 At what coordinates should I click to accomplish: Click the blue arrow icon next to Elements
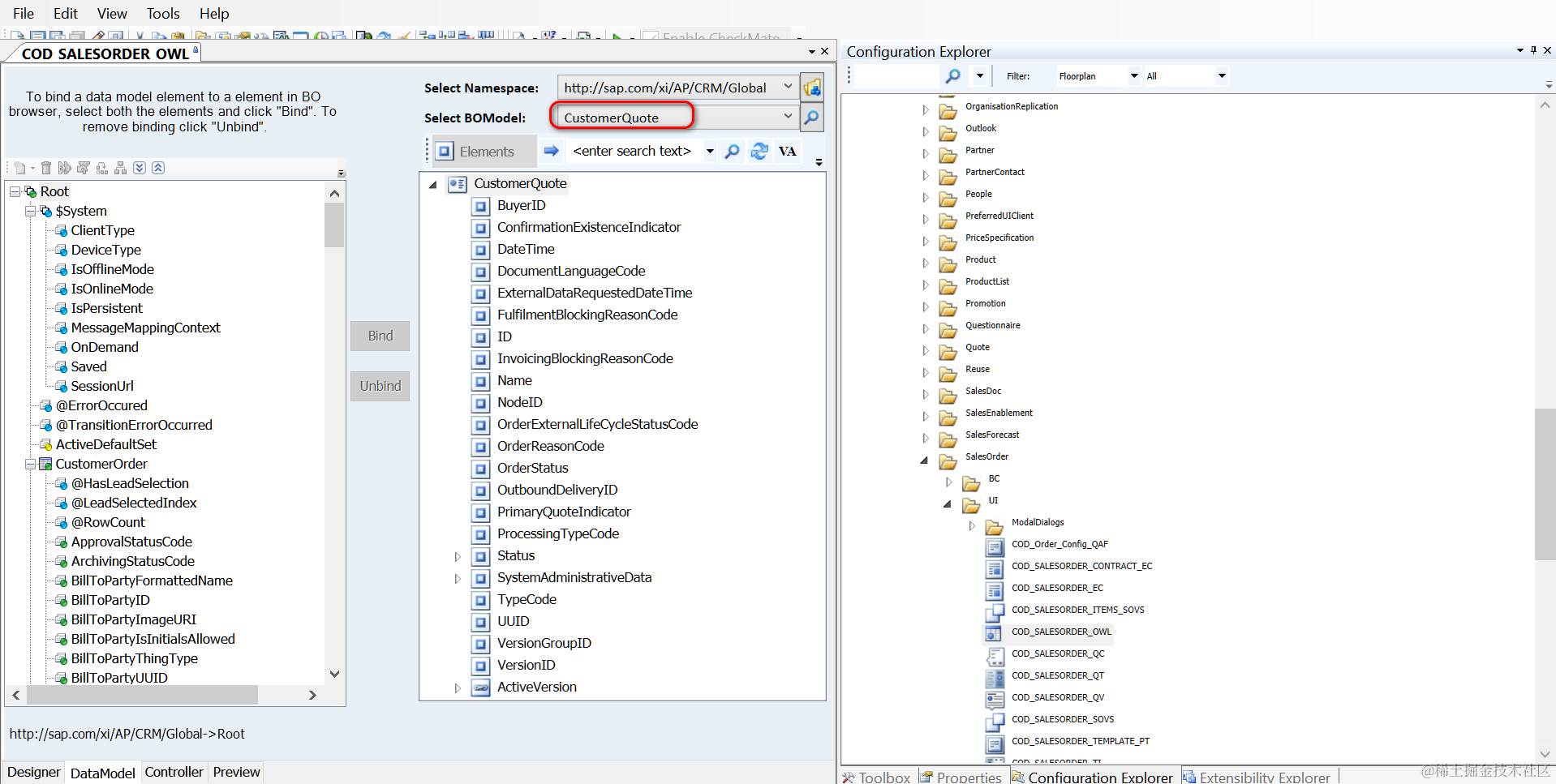tap(552, 151)
